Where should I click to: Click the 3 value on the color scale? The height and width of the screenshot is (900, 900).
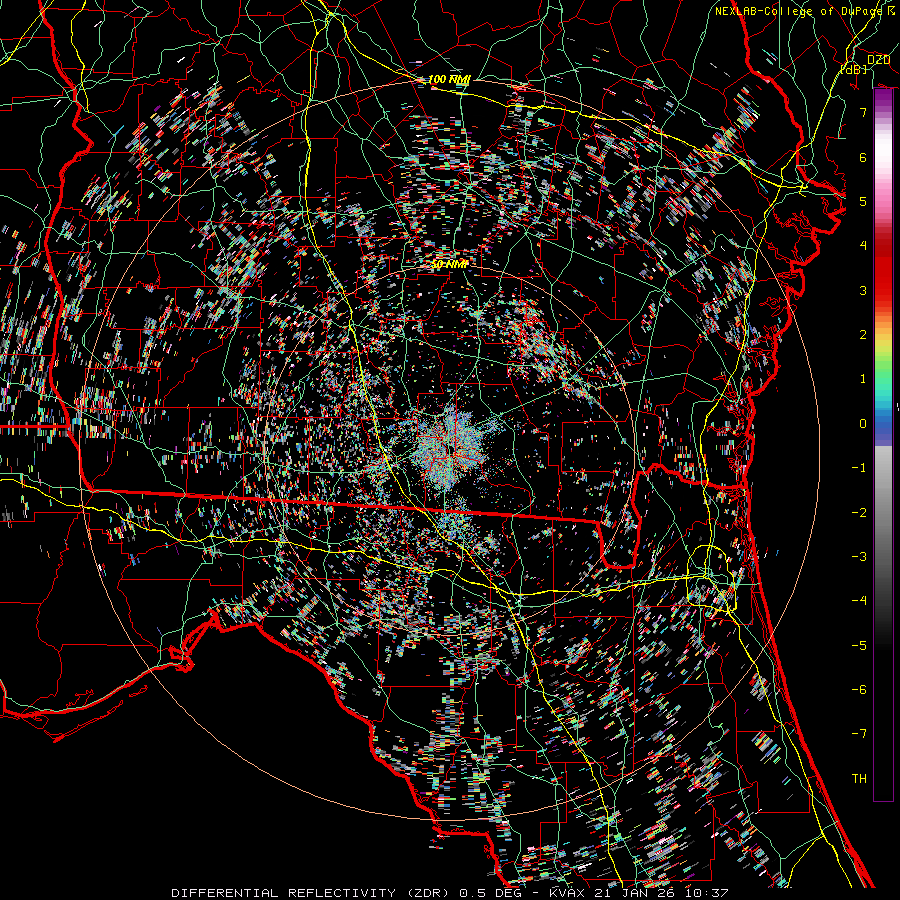point(863,290)
